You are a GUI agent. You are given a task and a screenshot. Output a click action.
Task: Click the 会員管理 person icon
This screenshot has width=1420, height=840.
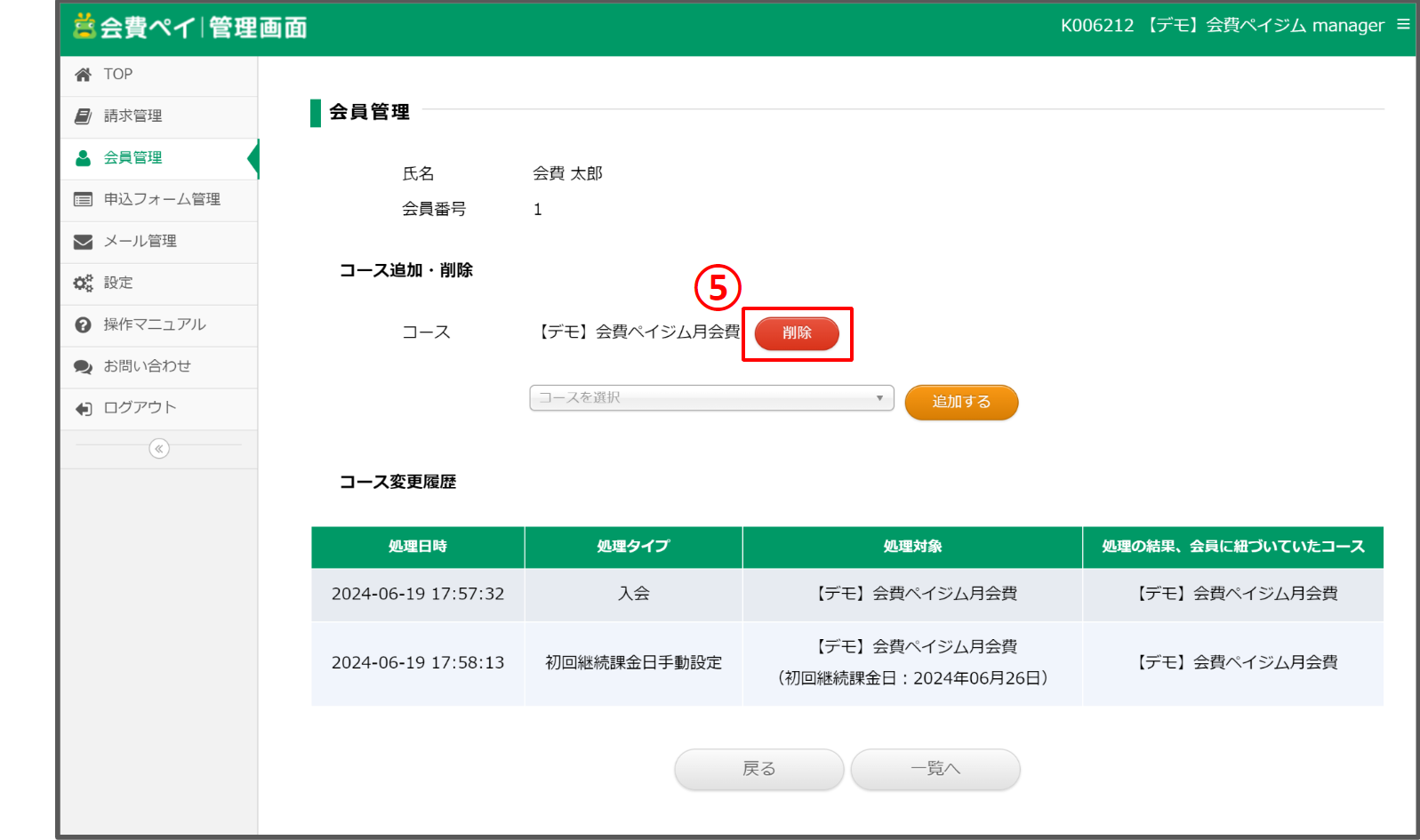pos(83,158)
